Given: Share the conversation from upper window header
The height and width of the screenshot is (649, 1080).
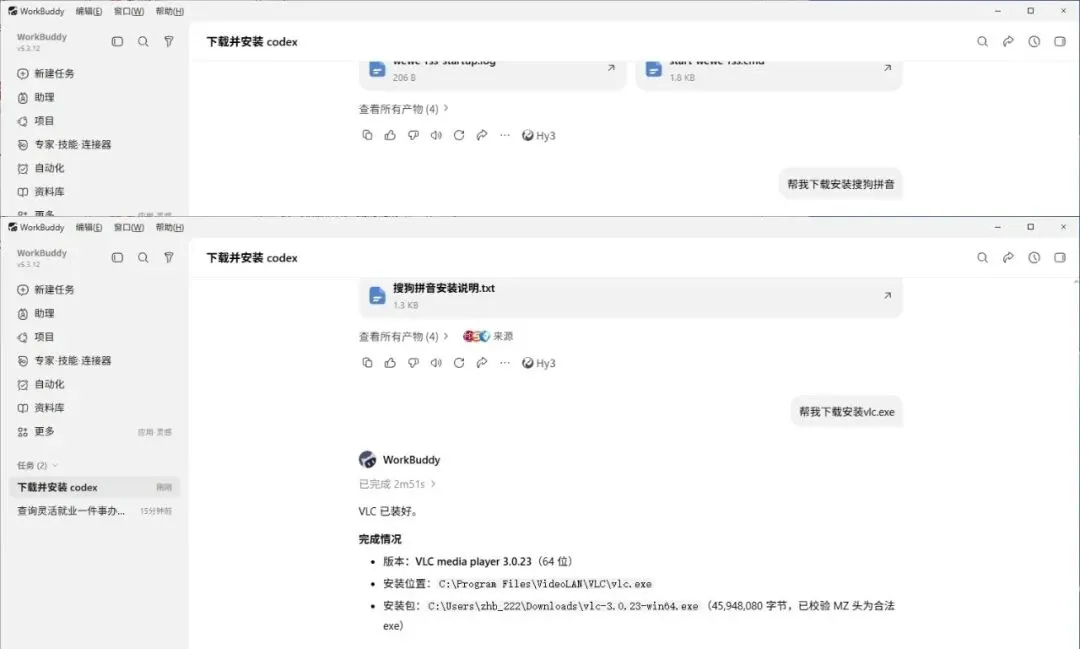Looking at the screenshot, I should pyautogui.click(x=1008, y=41).
